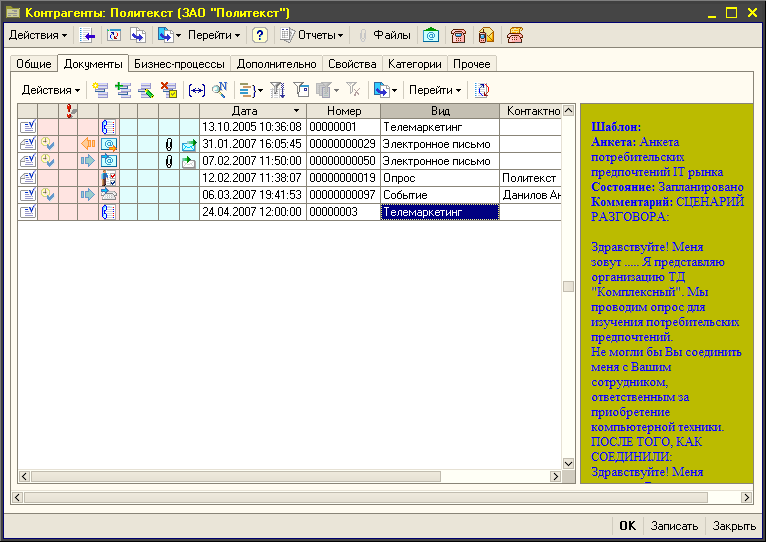Click the mark for deletion icon
Viewport: 766px width, 542px height.
click(168, 89)
